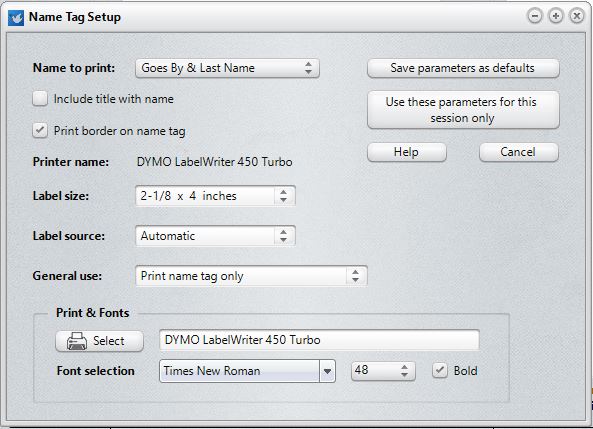Open the General use dropdown
This screenshot has width=593, height=429.
point(251,276)
